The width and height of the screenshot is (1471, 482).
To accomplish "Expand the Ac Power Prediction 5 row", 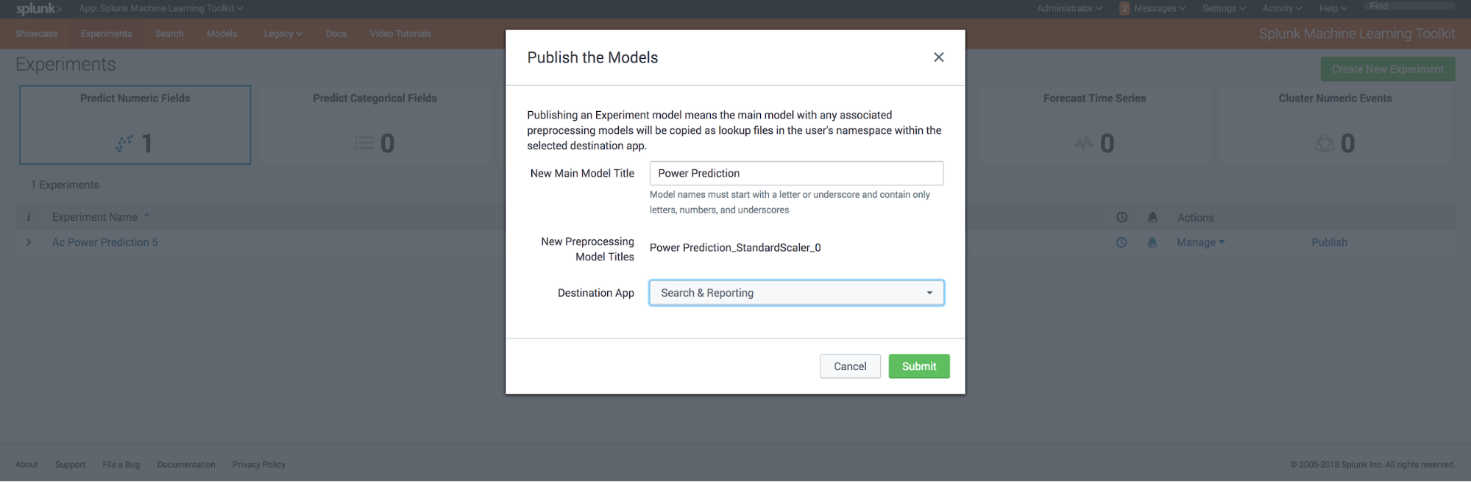I will (28, 242).
